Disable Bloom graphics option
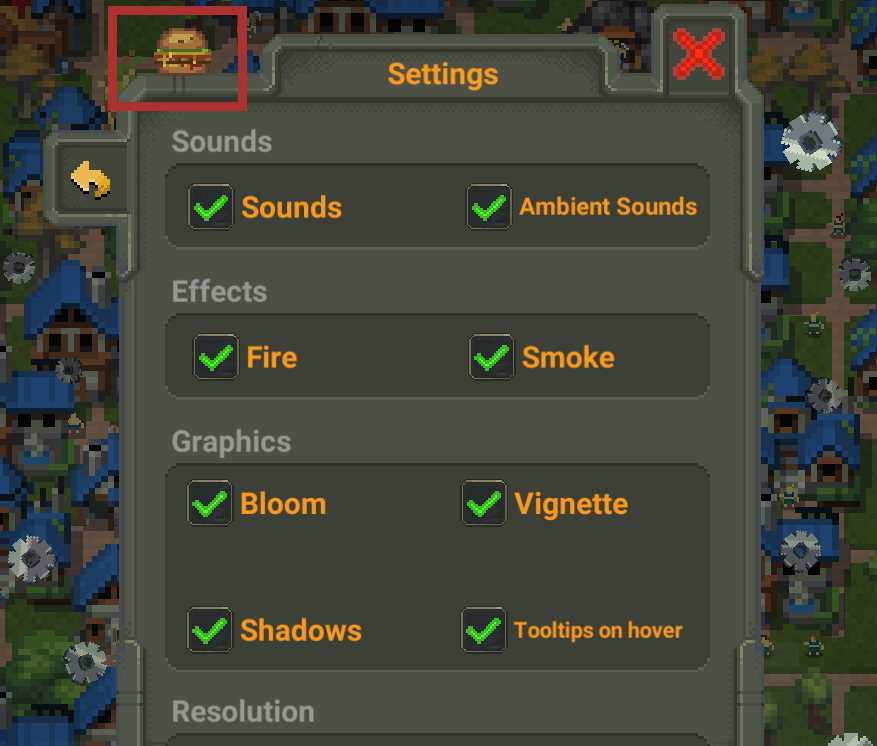 (209, 503)
